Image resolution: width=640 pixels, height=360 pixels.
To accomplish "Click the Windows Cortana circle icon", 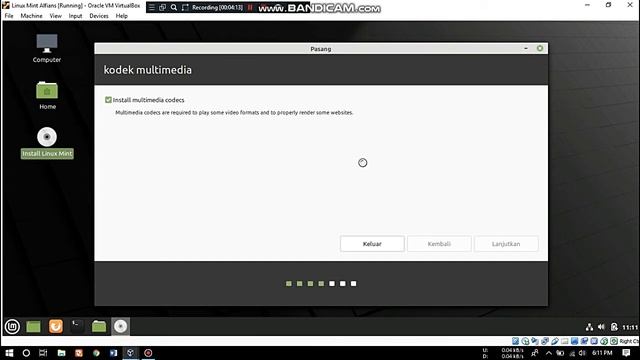I will pyautogui.click(x=26, y=353).
